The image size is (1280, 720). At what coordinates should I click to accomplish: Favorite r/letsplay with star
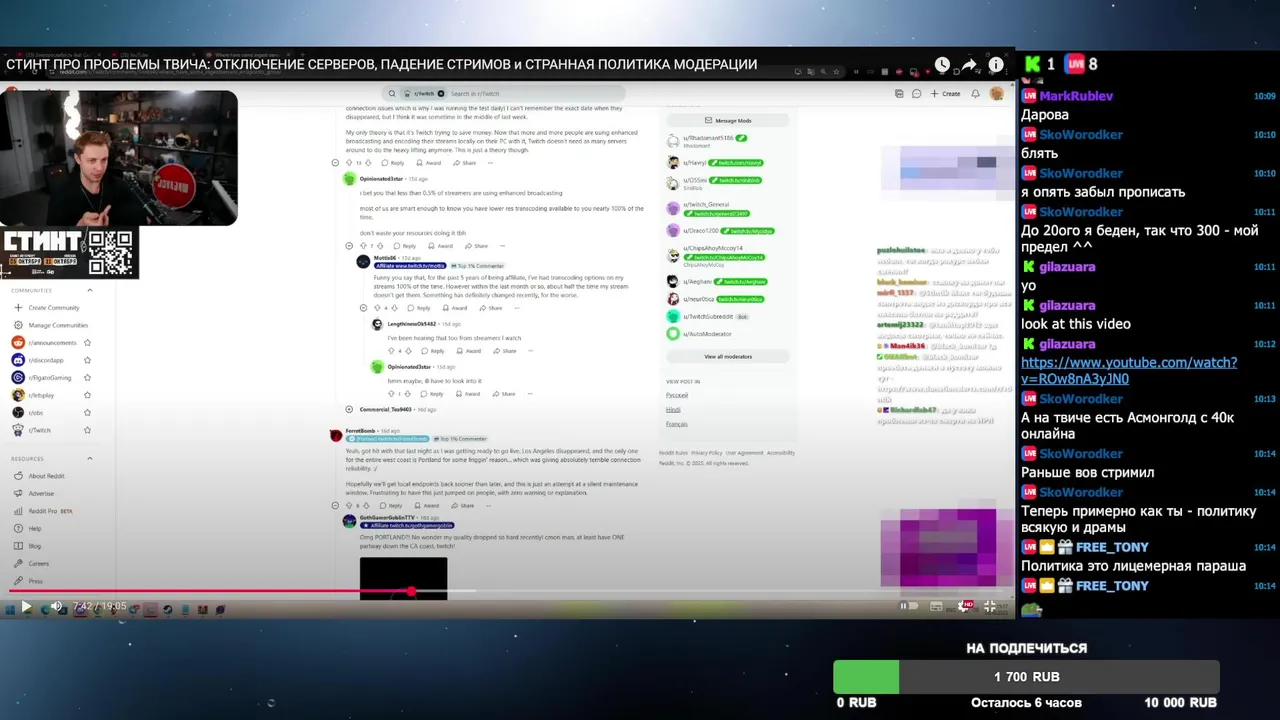pos(88,395)
